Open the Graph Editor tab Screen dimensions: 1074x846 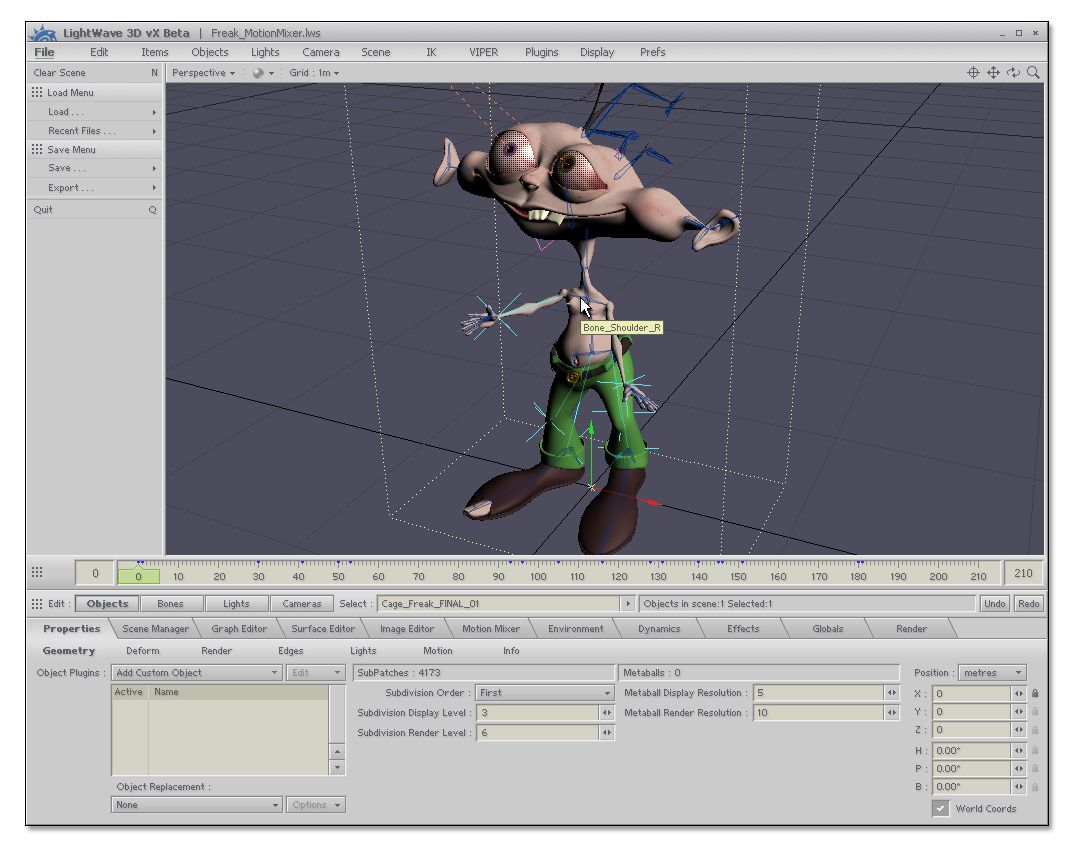239,629
